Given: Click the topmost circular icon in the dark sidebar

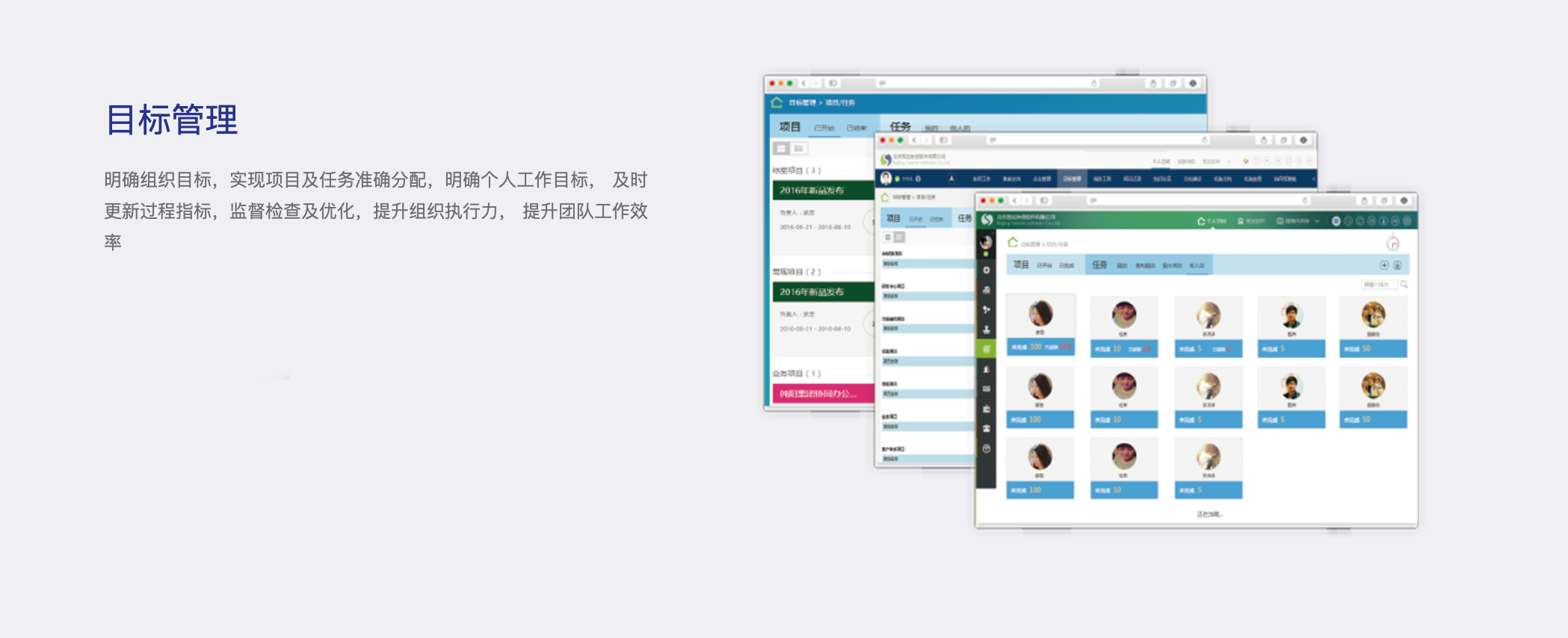Looking at the screenshot, I should click(x=987, y=270).
